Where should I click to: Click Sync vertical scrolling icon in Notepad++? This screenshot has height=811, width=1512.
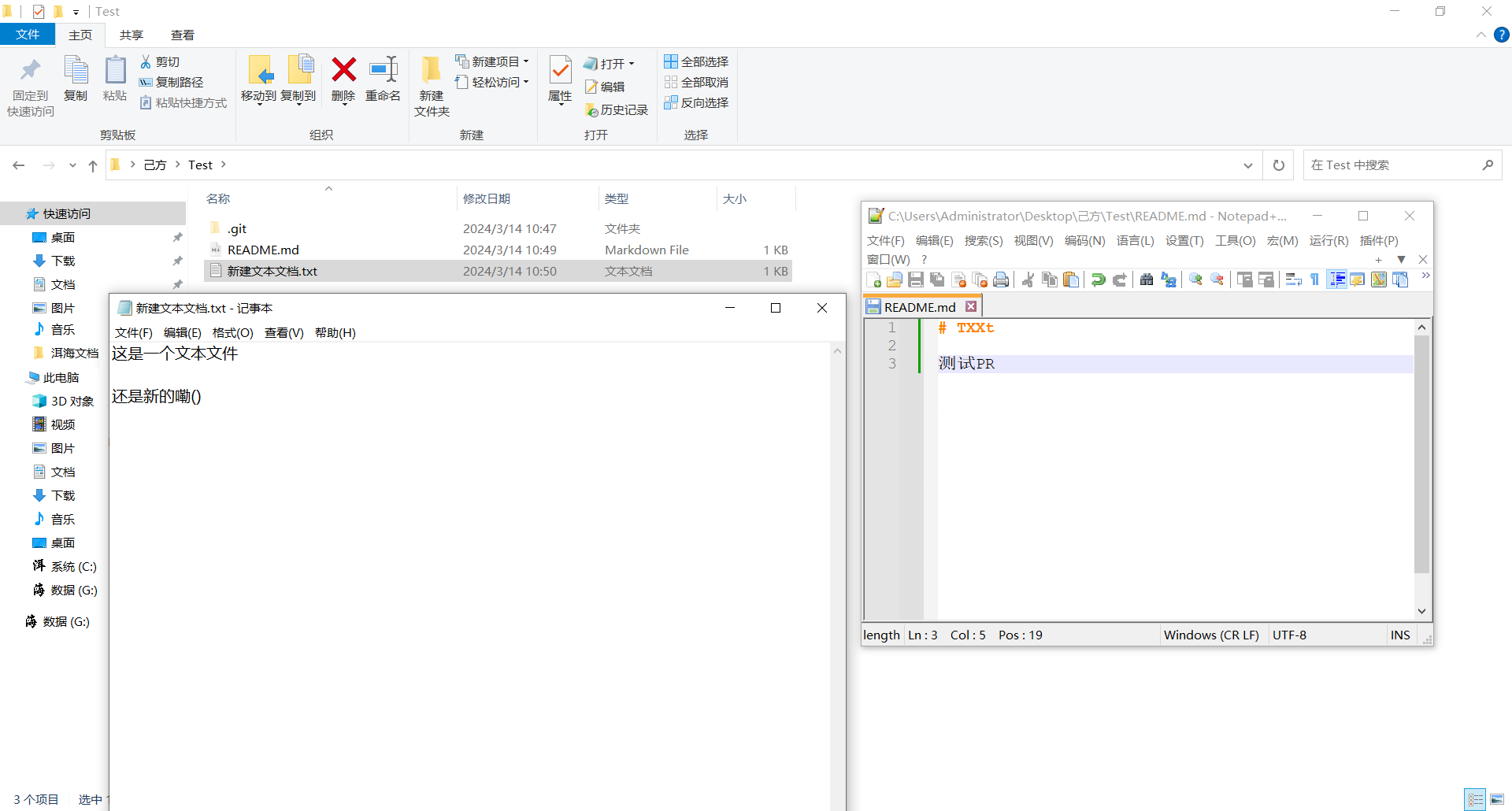click(x=1245, y=280)
